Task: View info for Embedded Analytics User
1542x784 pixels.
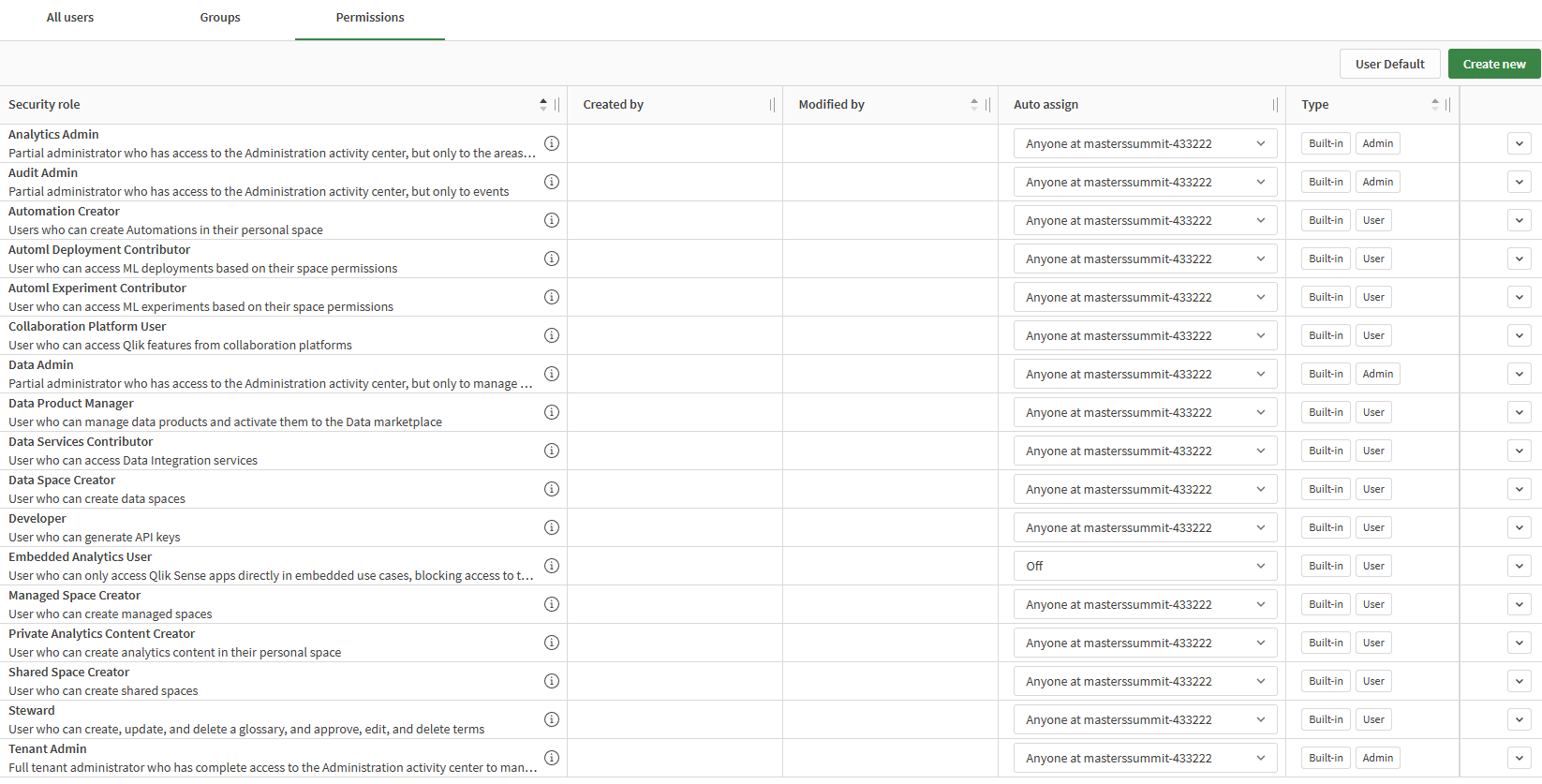Action: (552, 566)
